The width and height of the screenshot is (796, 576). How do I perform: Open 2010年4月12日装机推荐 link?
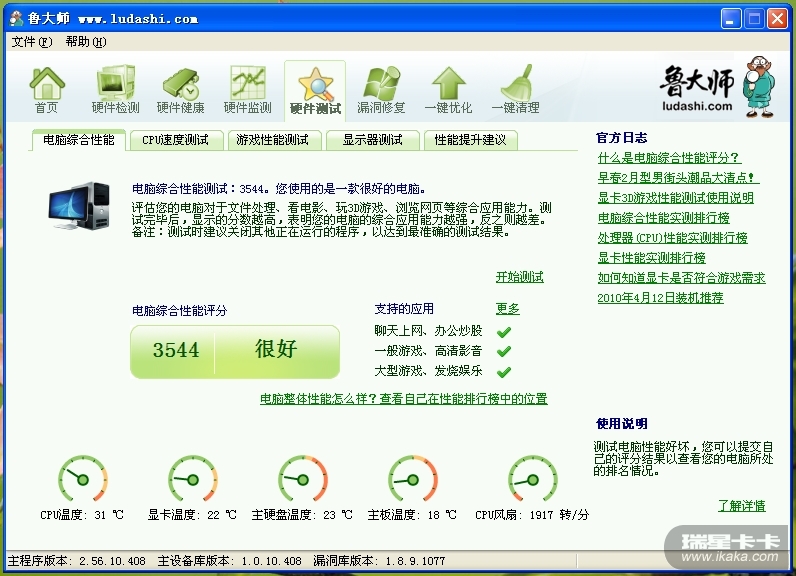pyautogui.click(x=660, y=297)
